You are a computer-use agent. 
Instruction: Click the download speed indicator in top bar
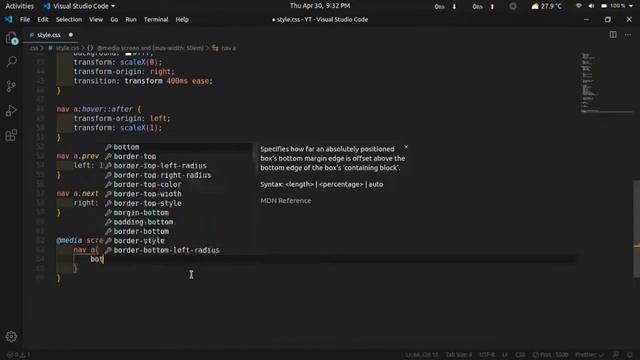click(x=445, y=6)
